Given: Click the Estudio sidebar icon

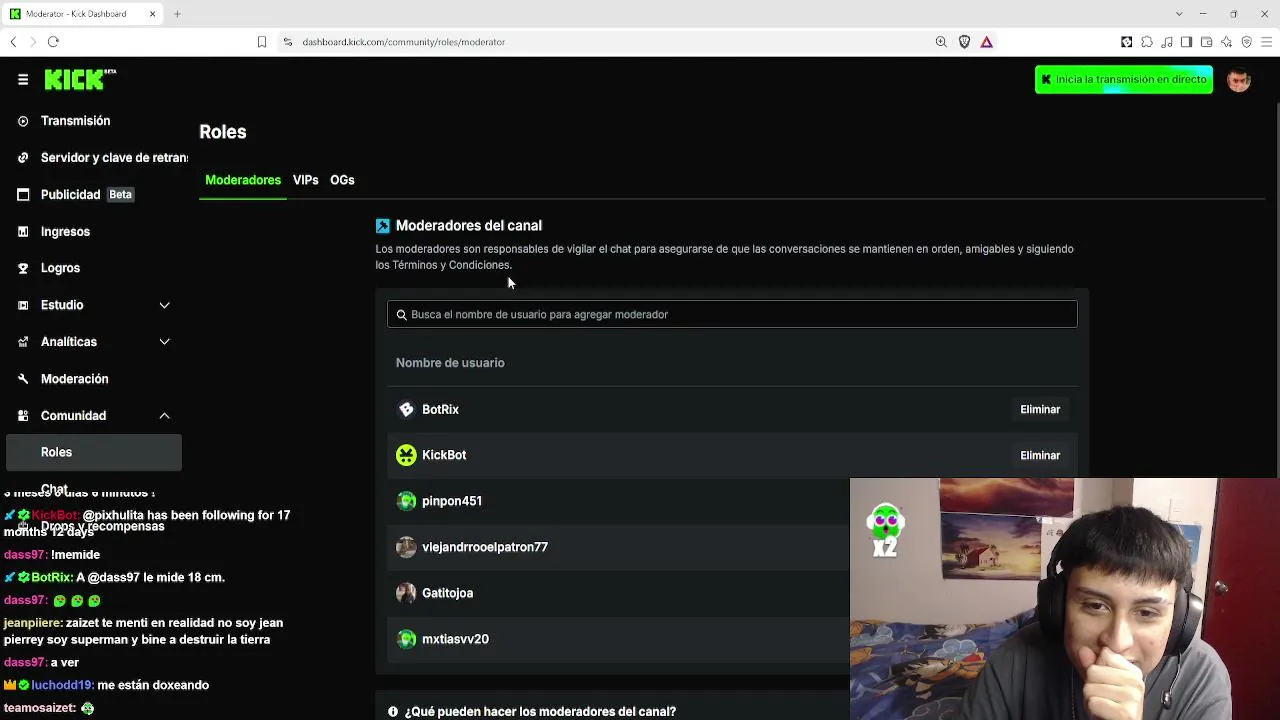Looking at the screenshot, I should coord(23,305).
